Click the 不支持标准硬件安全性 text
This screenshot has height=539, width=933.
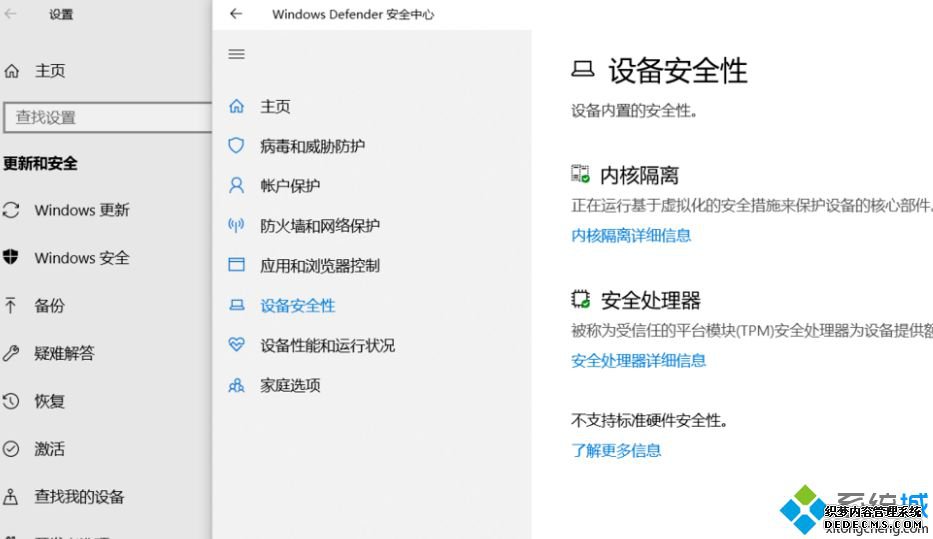[x=649, y=421]
